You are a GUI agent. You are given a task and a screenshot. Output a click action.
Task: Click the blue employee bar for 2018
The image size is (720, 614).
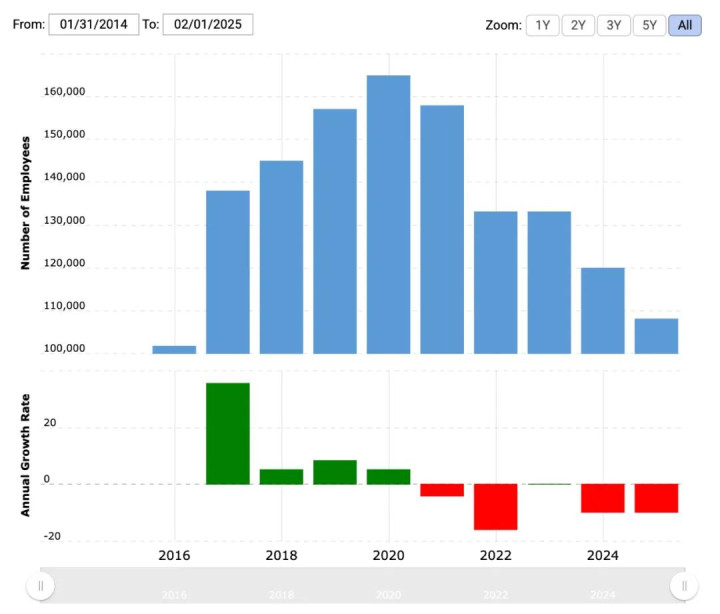coord(281,257)
